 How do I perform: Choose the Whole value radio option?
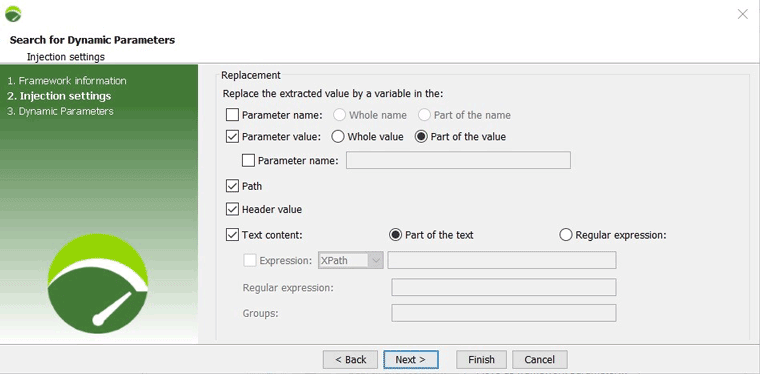coord(338,137)
